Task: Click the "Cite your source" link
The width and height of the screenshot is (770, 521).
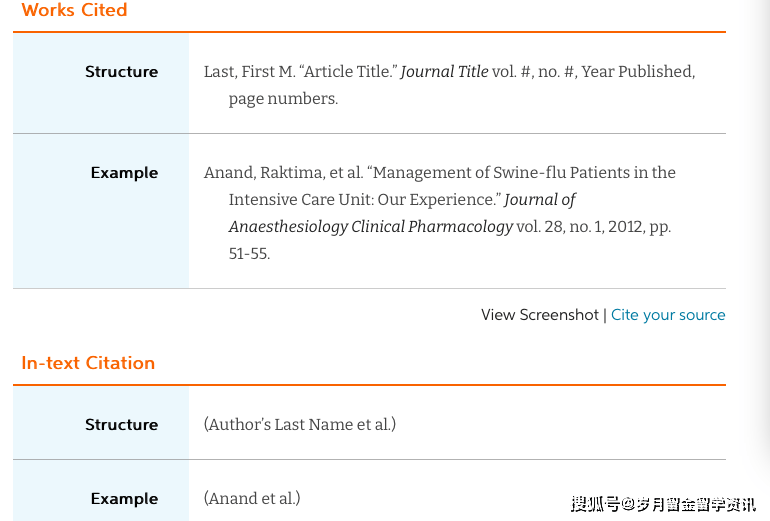Action: [668, 315]
